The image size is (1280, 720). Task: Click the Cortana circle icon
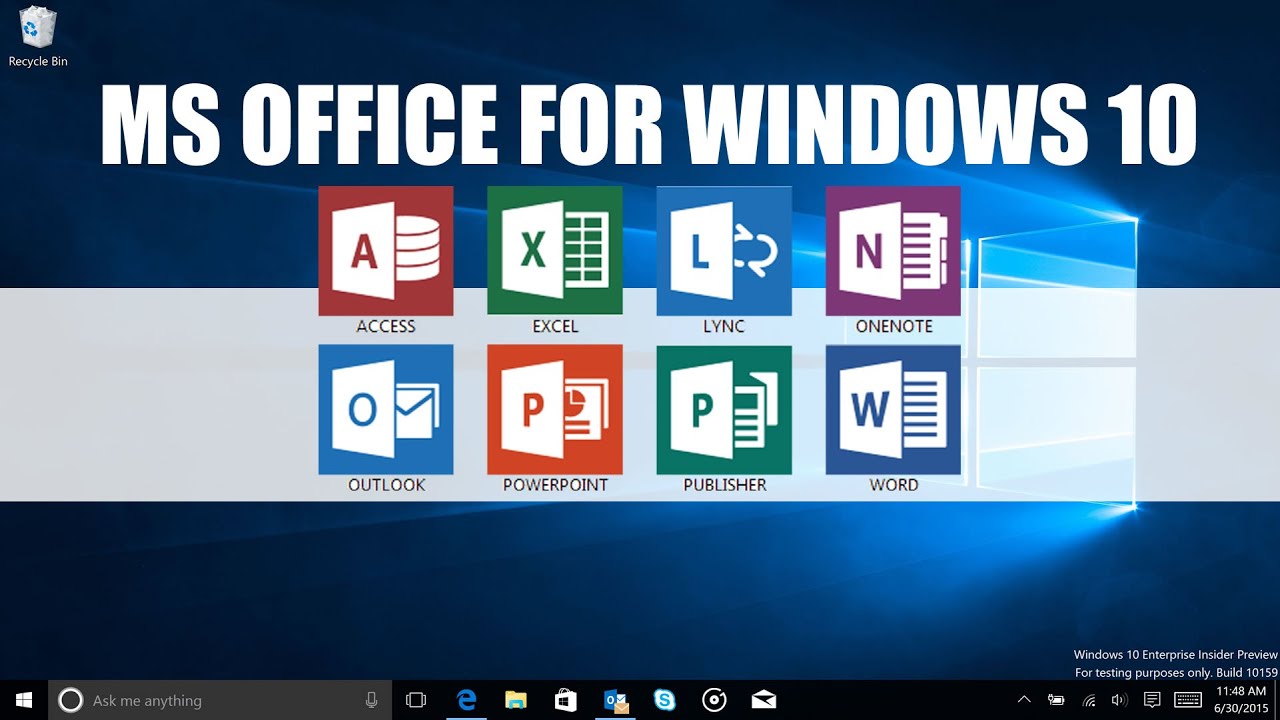click(x=70, y=700)
